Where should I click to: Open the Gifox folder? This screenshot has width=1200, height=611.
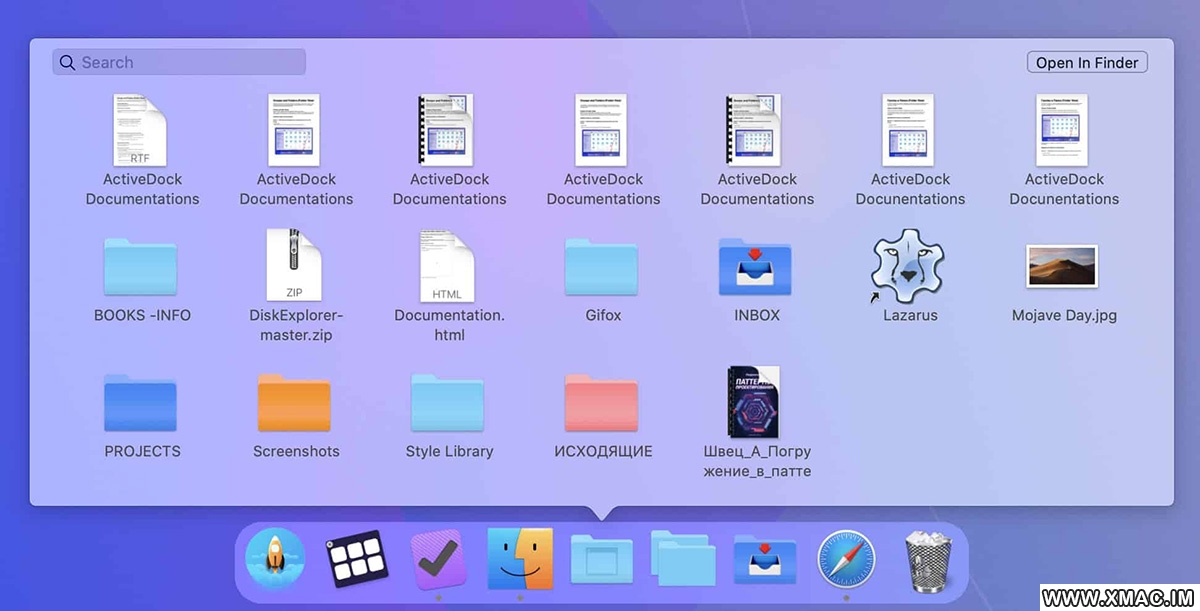tap(602, 267)
